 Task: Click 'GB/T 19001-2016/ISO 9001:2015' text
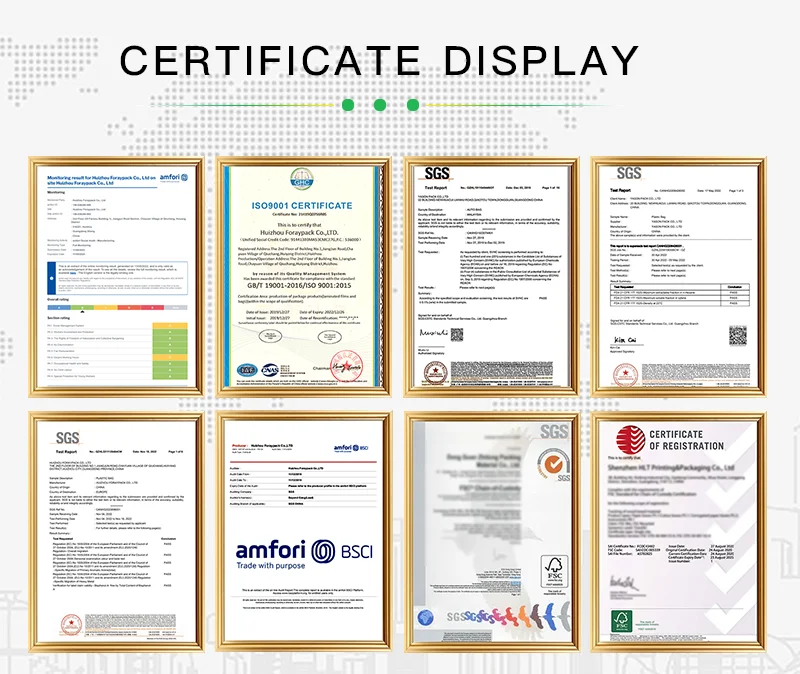click(x=299, y=286)
